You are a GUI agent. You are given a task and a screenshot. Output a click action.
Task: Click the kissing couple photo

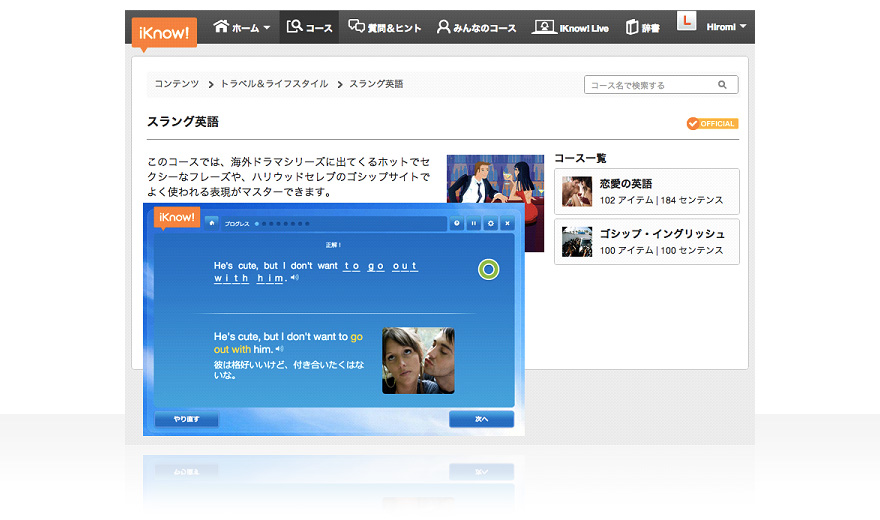pos(418,361)
